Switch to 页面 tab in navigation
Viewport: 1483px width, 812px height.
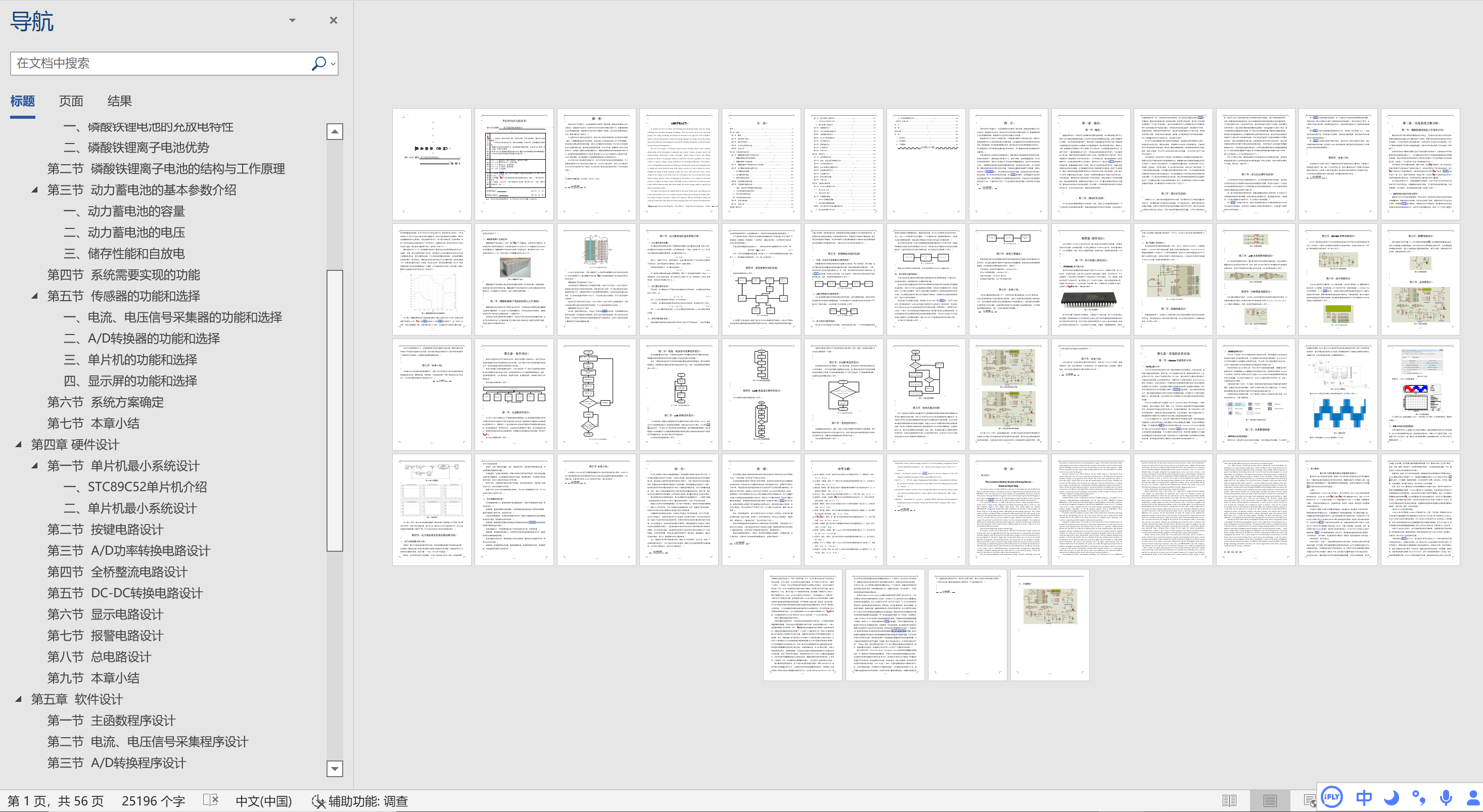click(71, 101)
